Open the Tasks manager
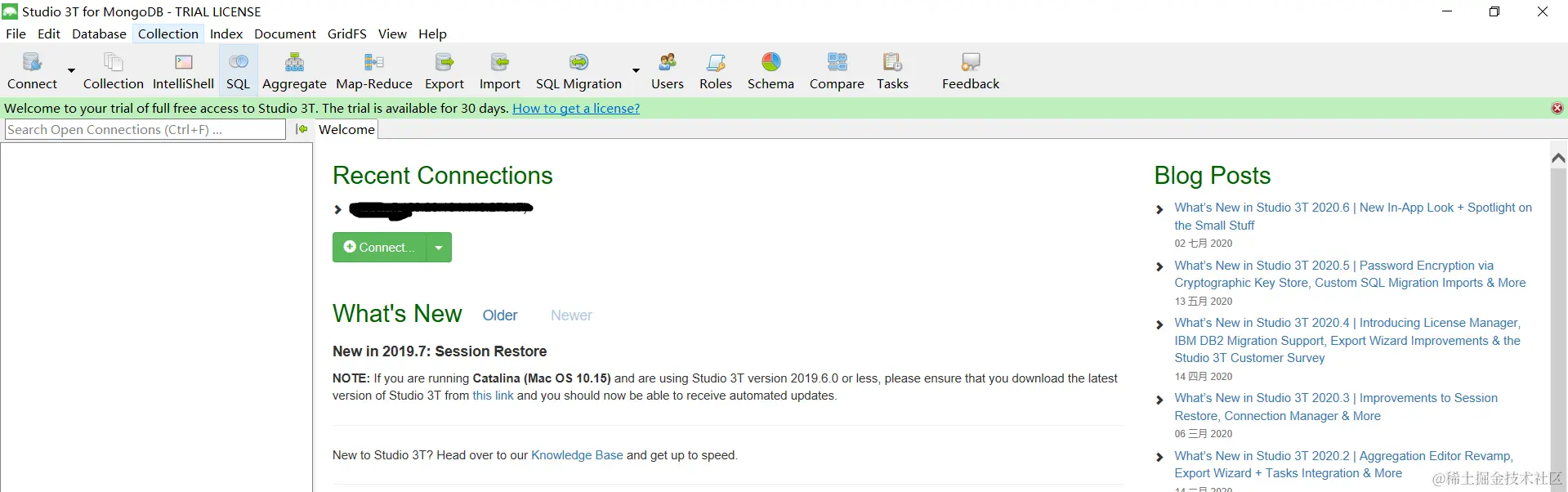 click(x=892, y=71)
